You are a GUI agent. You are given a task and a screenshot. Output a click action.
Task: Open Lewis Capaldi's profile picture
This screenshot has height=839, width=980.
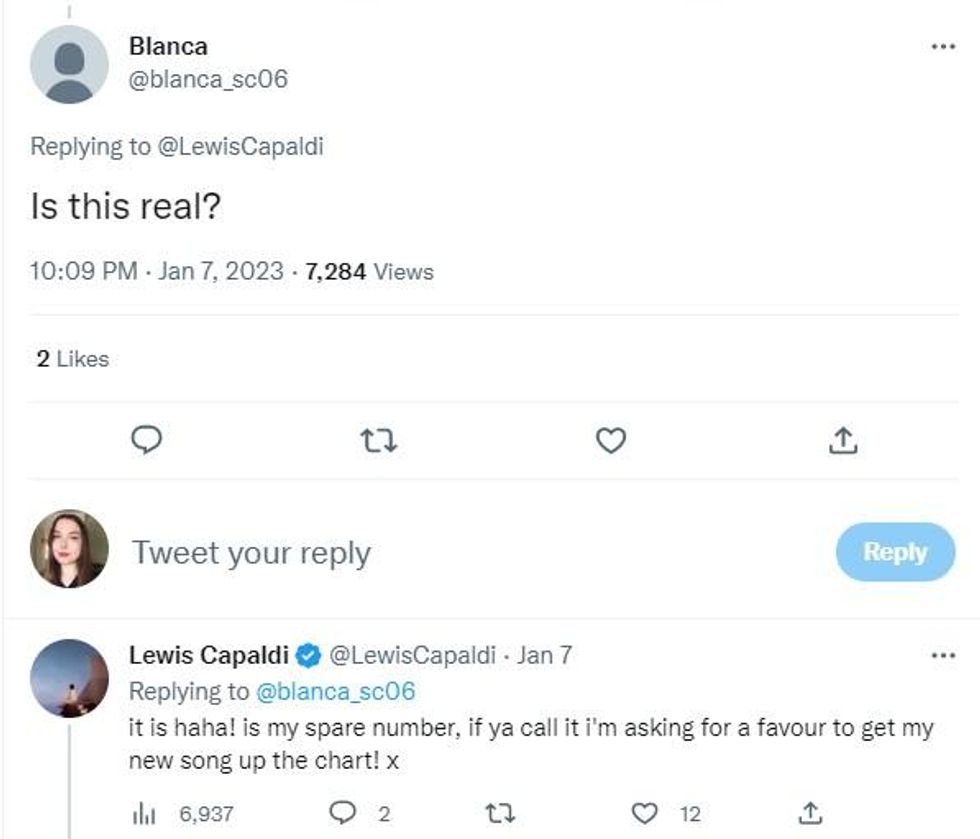coord(69,678)
